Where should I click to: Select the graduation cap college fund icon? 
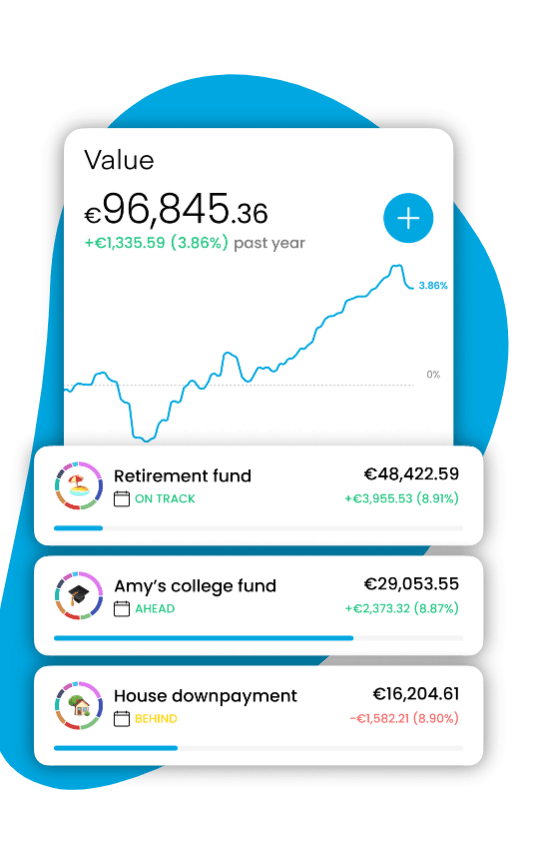click(x=79, y=595)
